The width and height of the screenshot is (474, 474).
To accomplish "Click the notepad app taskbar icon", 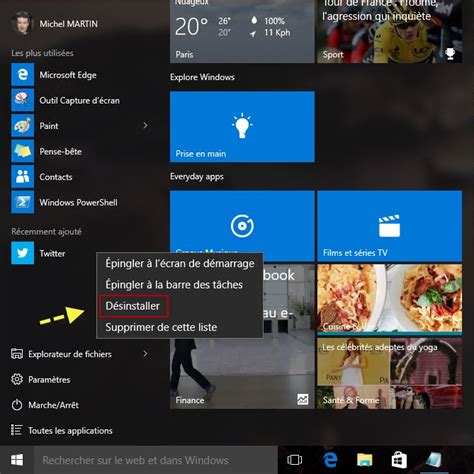I will (x=434, y=460).
